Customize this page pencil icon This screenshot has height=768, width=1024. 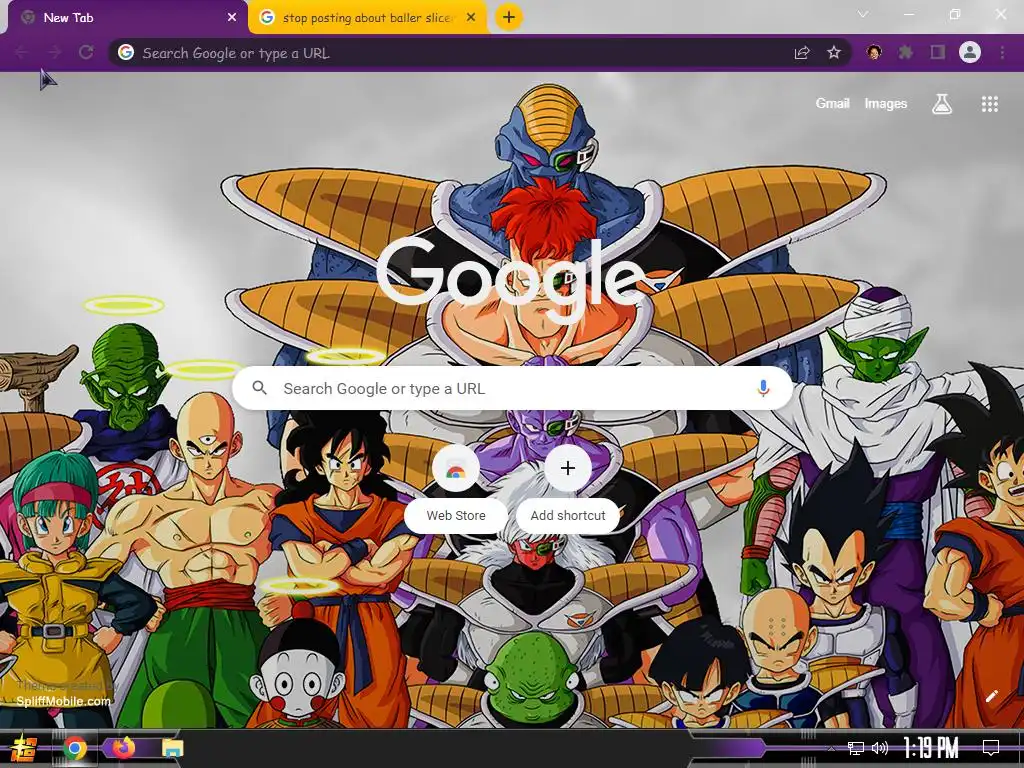click(x=991, y=696)
